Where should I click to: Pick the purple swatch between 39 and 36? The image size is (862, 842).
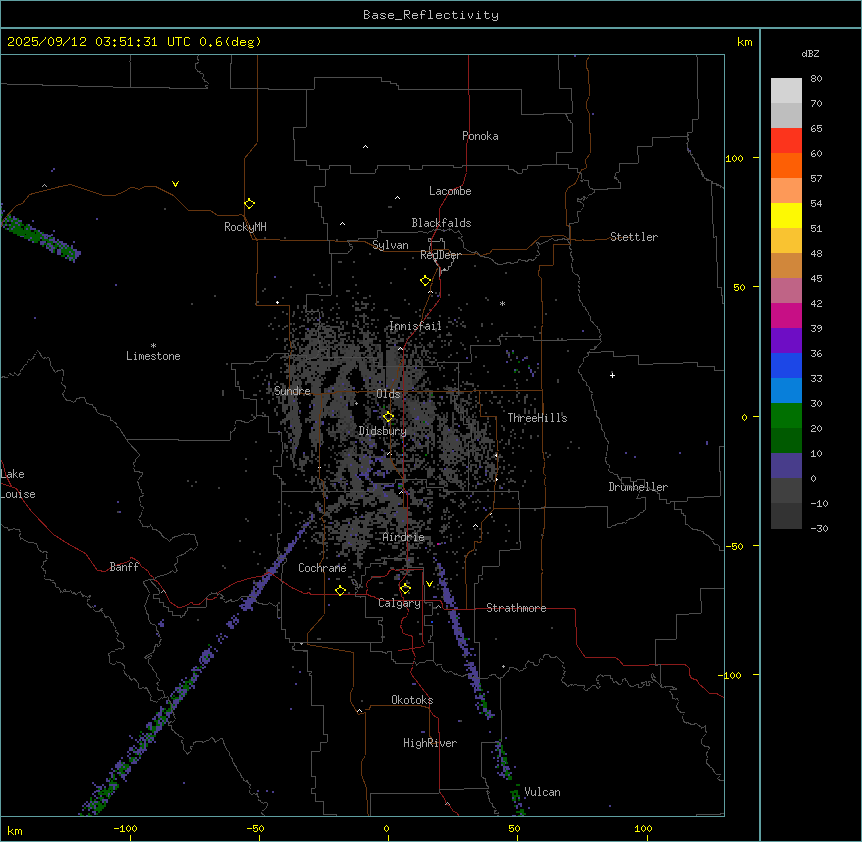click(x=786, y=341)
